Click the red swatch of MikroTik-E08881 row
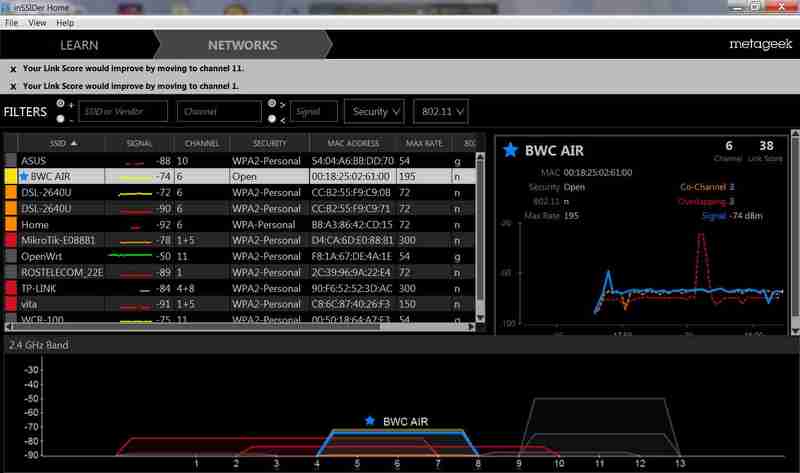 point(11,240)
